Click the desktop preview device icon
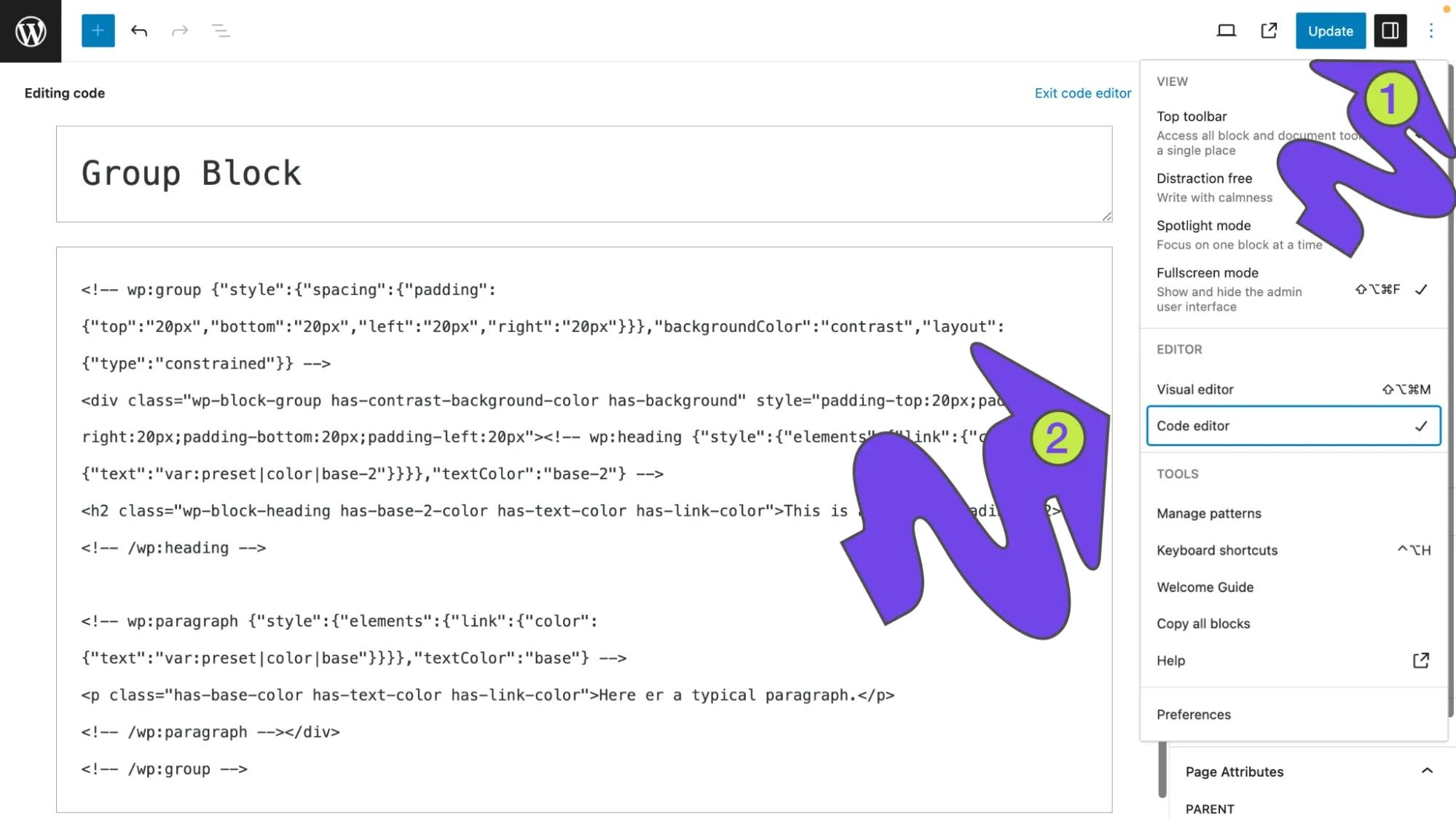This screenshot has height=819, width=1456. [1227, 31]
